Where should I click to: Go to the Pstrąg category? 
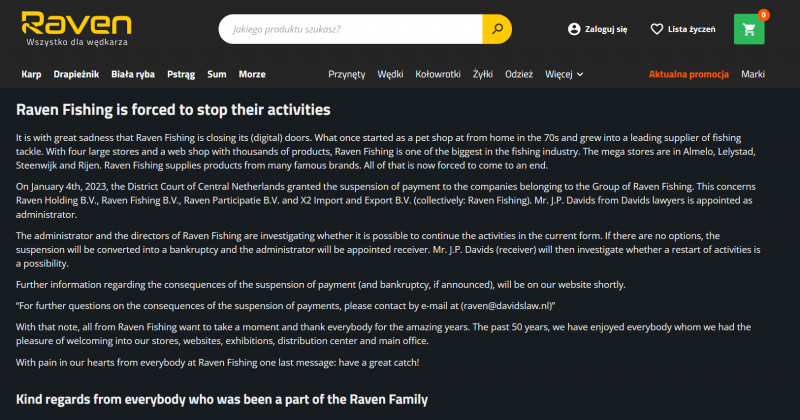coord(181,74)
